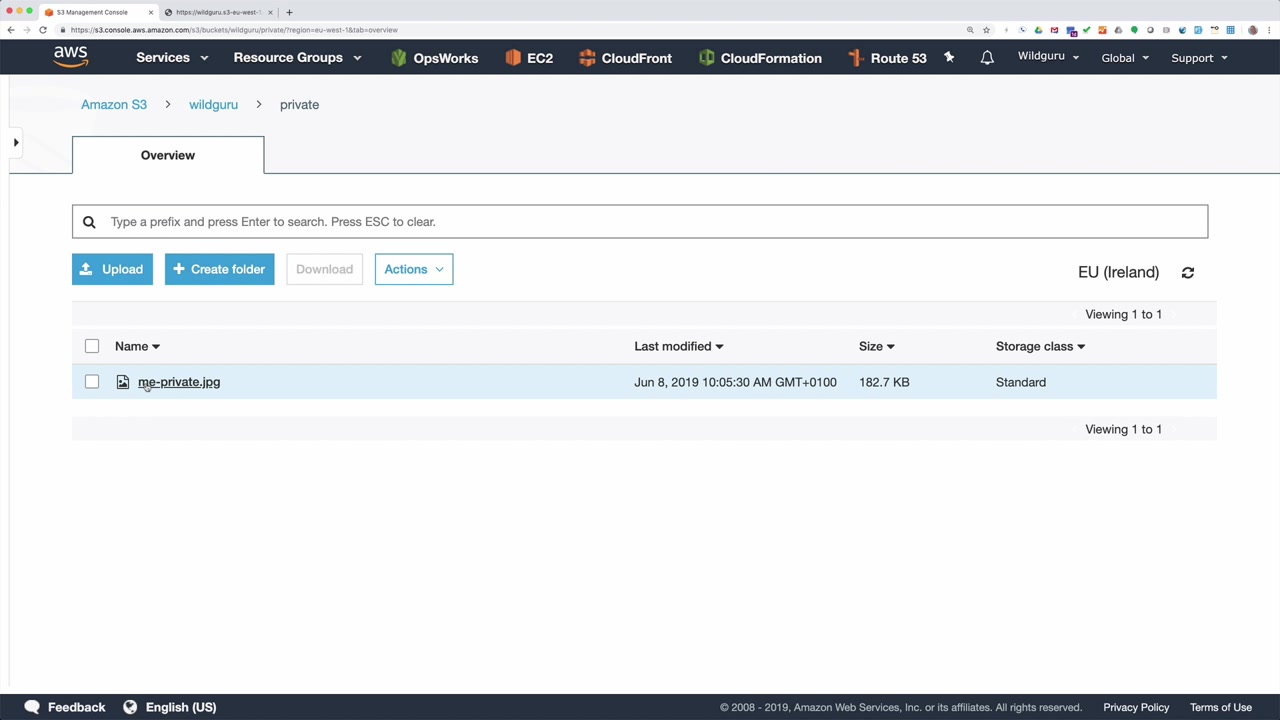Screen dimensions: 1280x720
Task: Open the me-private.jpg object link
Action: point(179,382)
